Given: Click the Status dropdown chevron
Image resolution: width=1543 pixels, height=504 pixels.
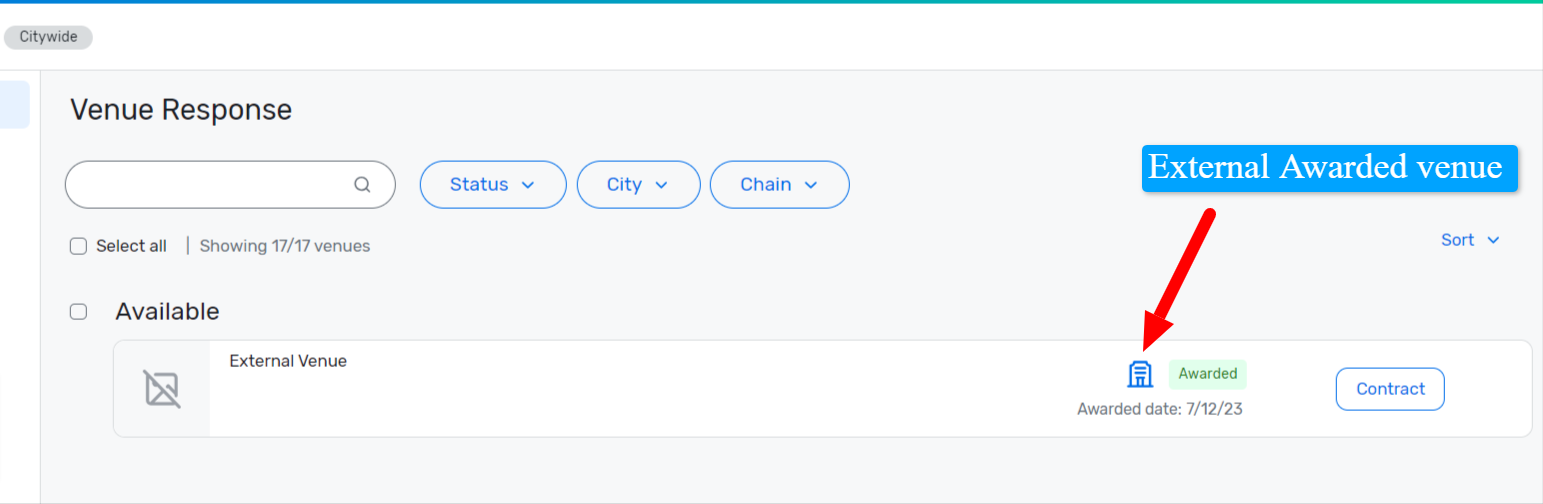Looking at the screenshot, I should [x=528, y=185].
